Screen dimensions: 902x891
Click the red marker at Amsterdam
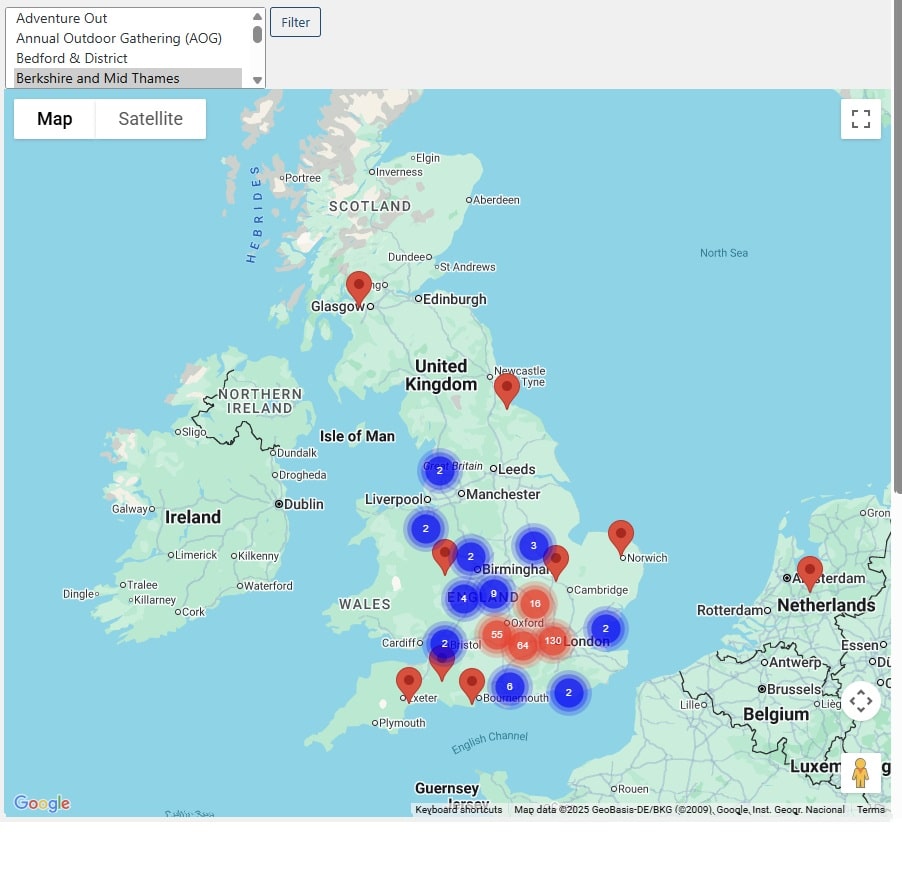pos(809,571)
